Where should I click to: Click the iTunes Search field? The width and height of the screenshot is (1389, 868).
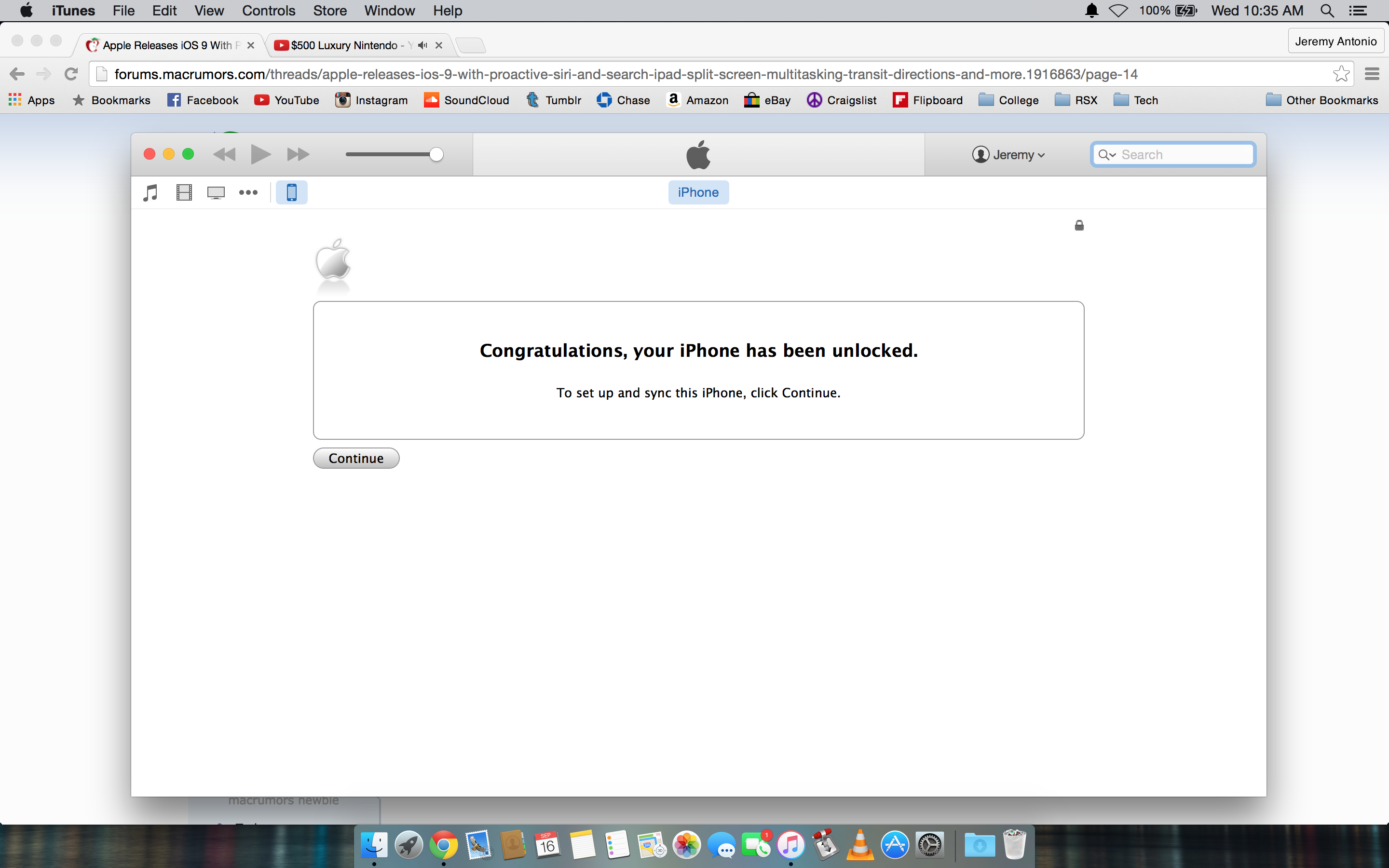1184,154
